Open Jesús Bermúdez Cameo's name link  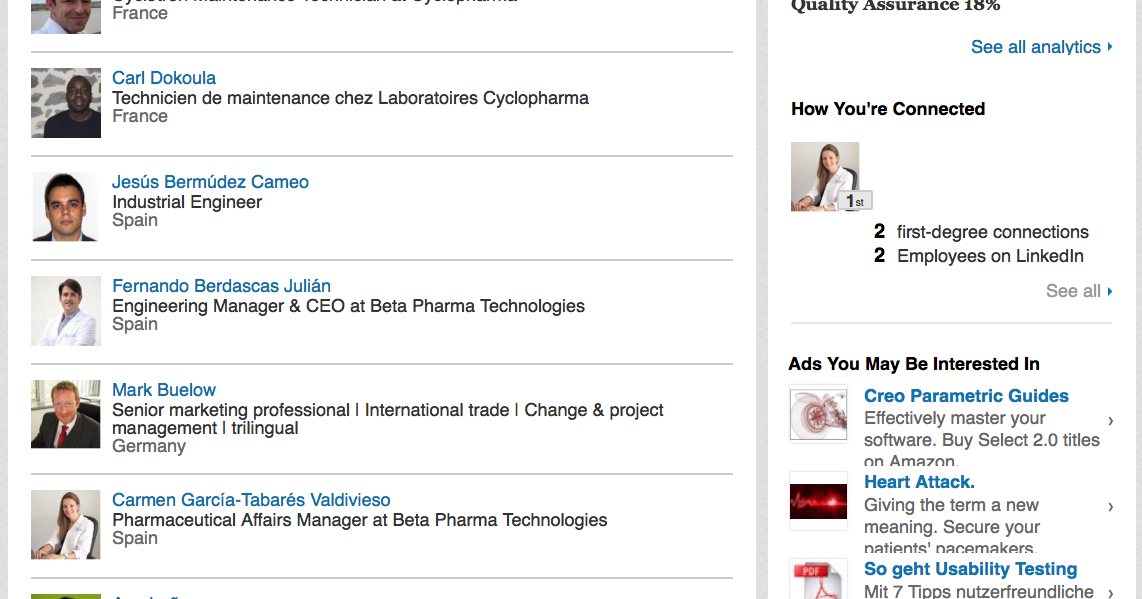[x=210, y=182]
